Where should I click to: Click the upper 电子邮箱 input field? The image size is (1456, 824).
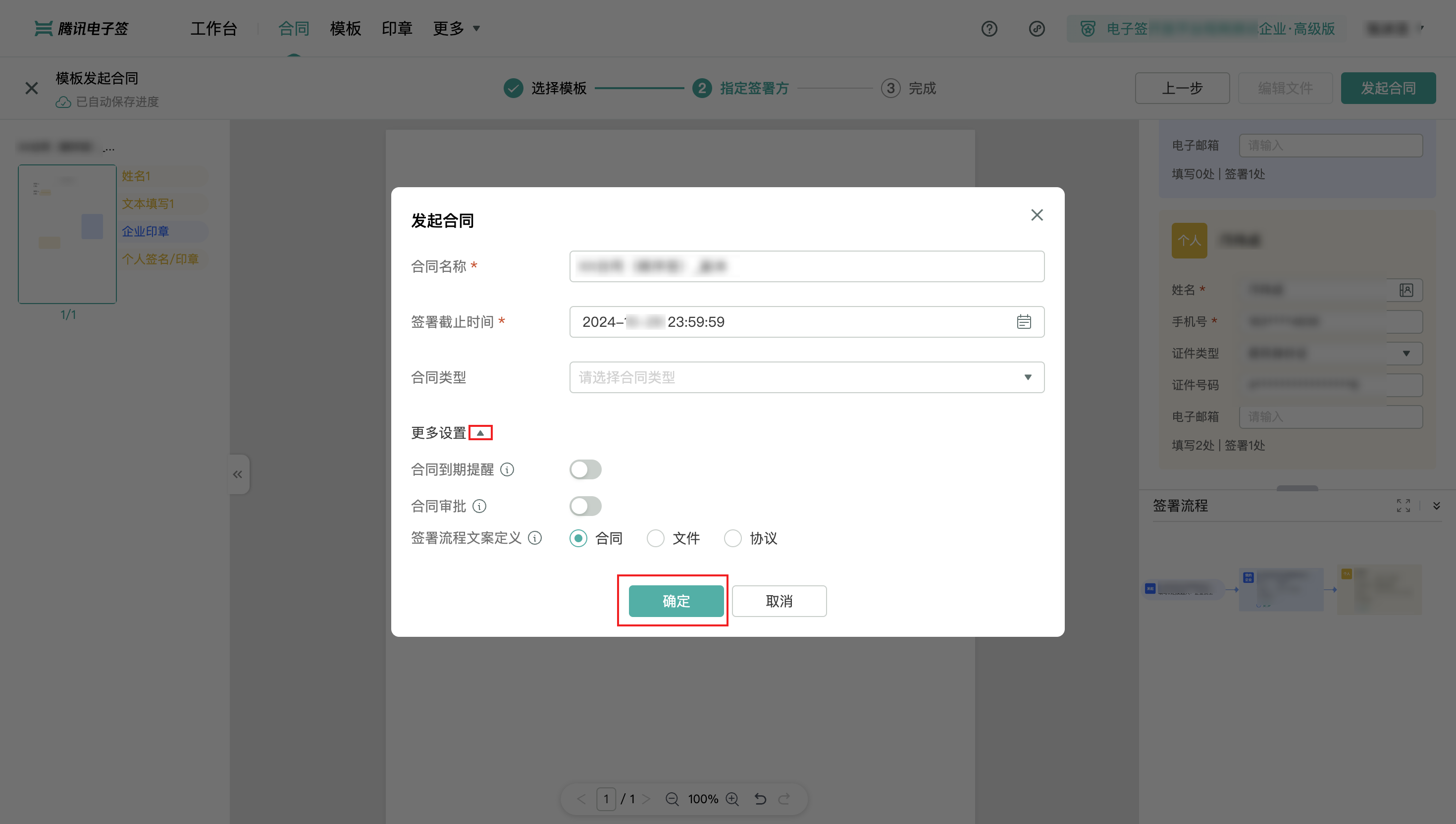pyautogui.click(x=1331, y=146)
